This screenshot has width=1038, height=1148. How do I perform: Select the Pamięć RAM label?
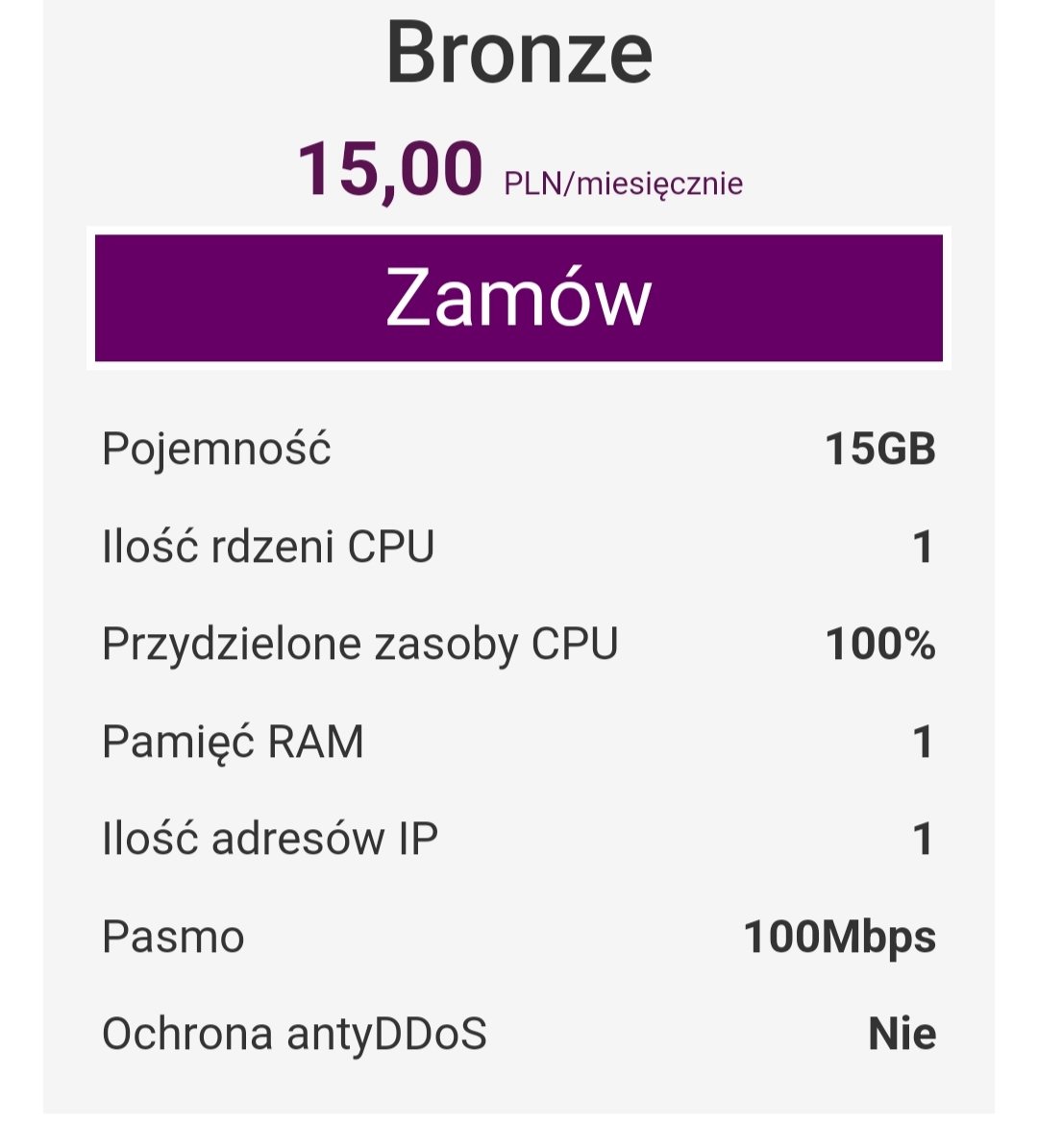(233, 742)
